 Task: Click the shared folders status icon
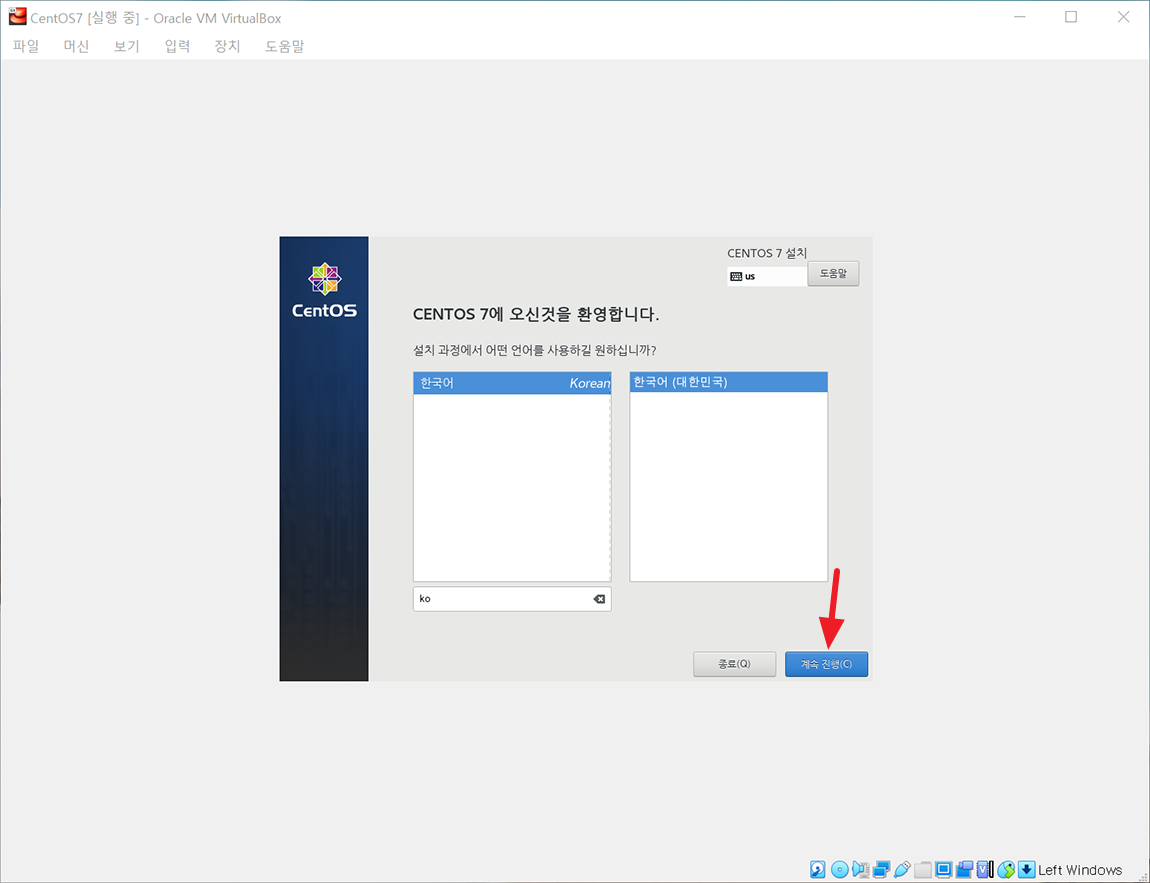[x=923, y=870]
